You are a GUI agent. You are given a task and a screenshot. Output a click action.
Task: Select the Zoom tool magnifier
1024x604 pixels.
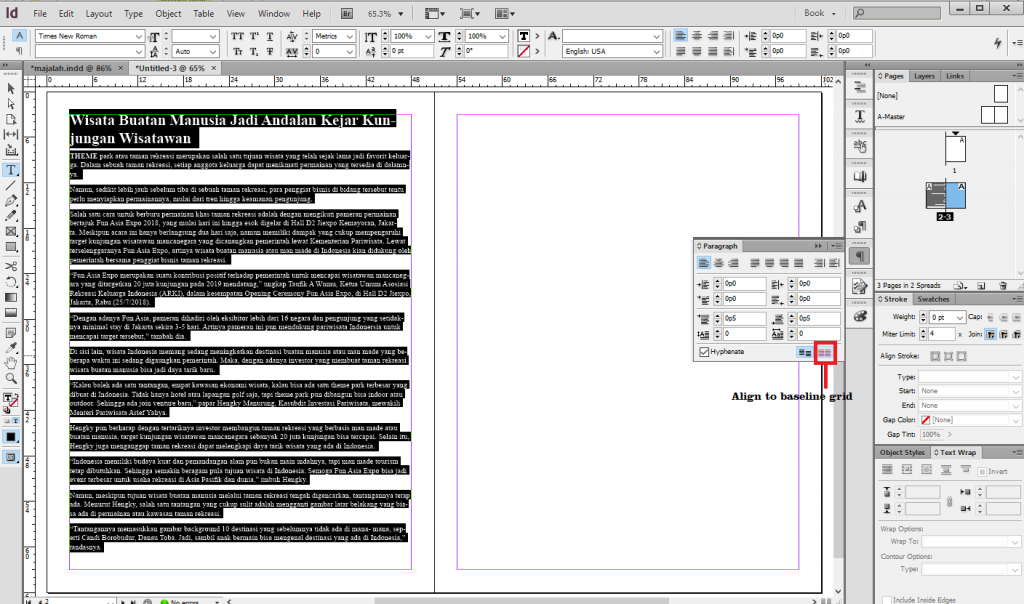click(x=11, y=378)
